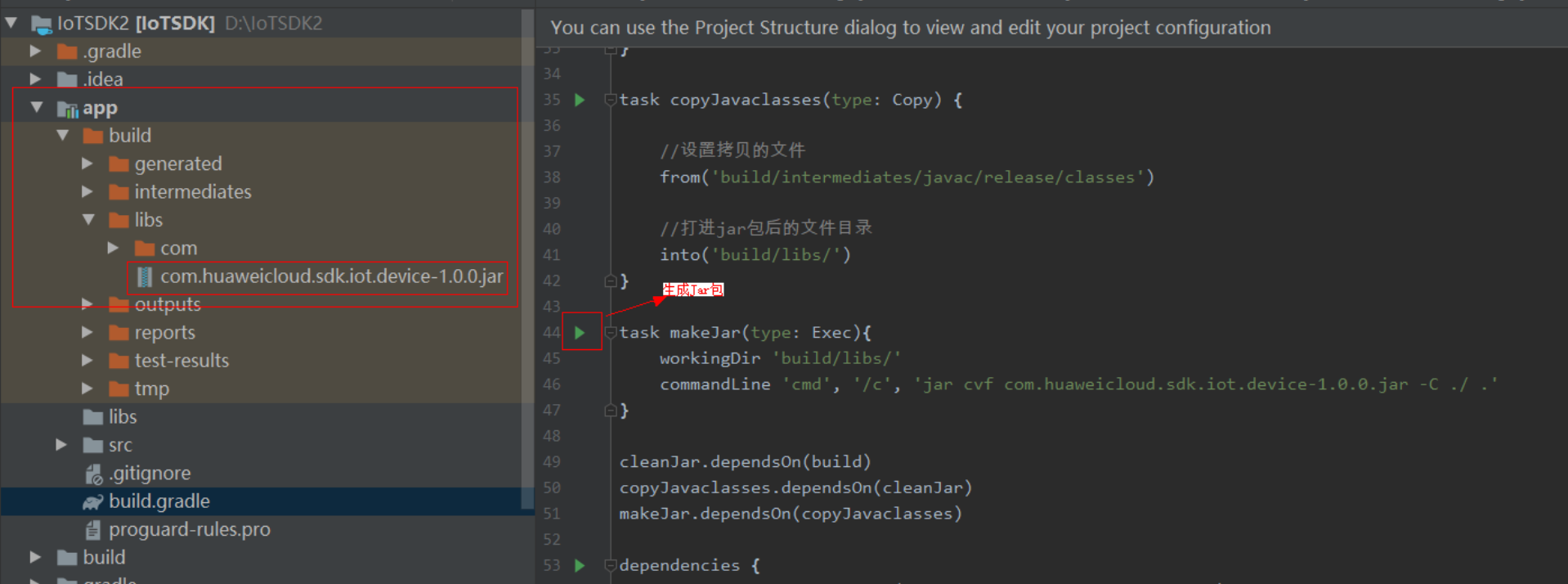
Task: Expand the tmp folder
Action: pyautogui.click(x=87, y=389)
